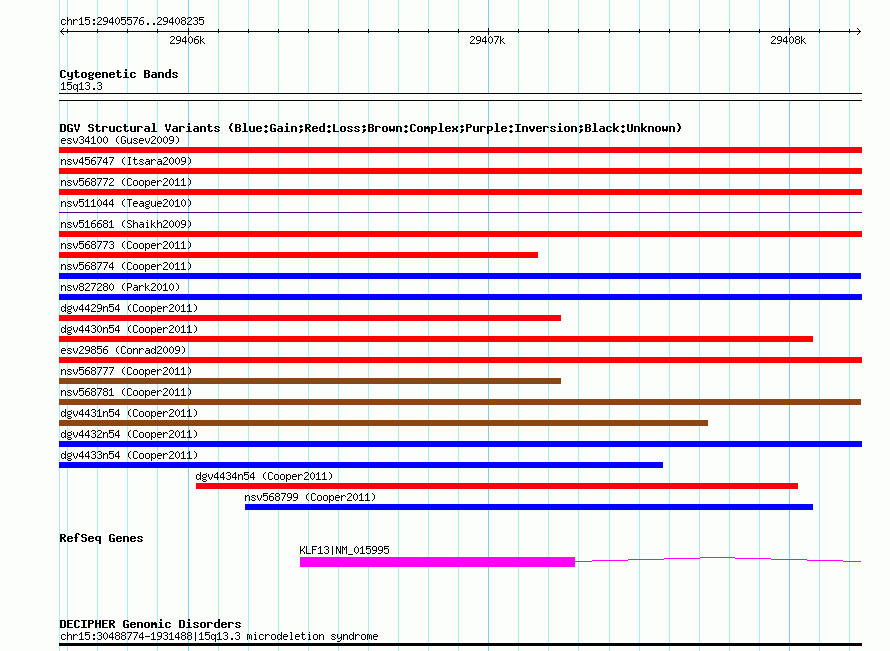Click the dgv4429n54 (Cooper2011) label
Viewport: 890px width, 651px height.
point(129,308)
